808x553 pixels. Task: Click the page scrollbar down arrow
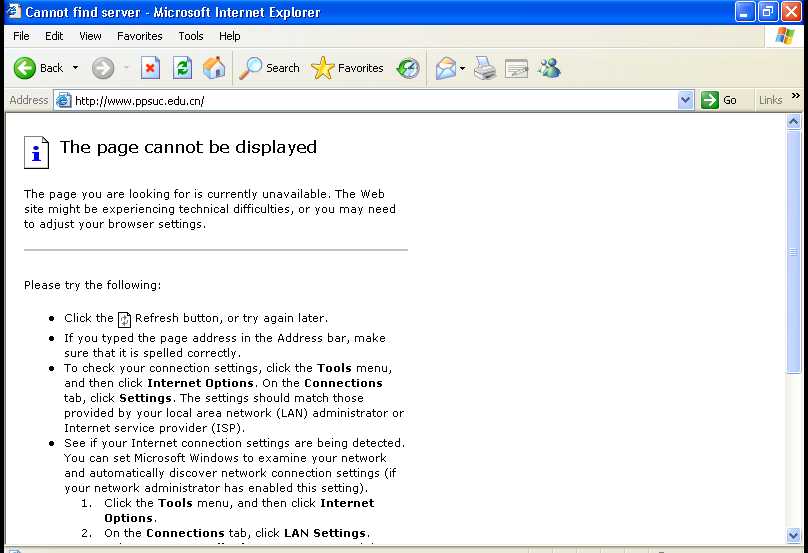coord(794,535)
